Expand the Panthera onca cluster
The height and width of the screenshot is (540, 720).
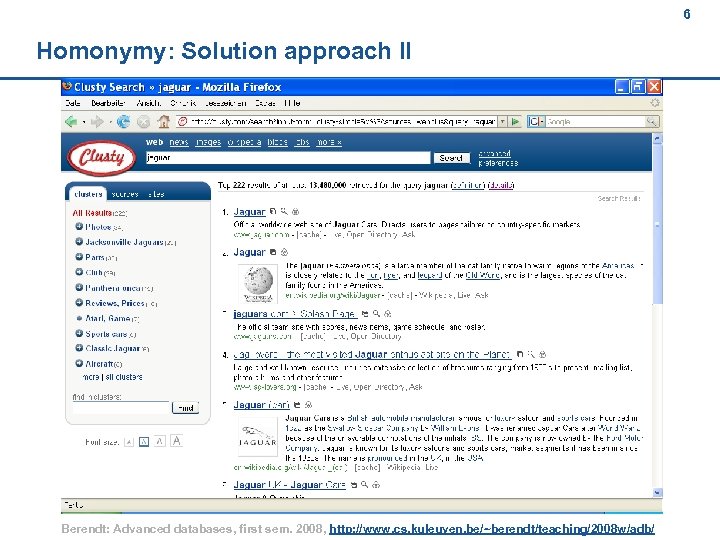coord(79,287)
